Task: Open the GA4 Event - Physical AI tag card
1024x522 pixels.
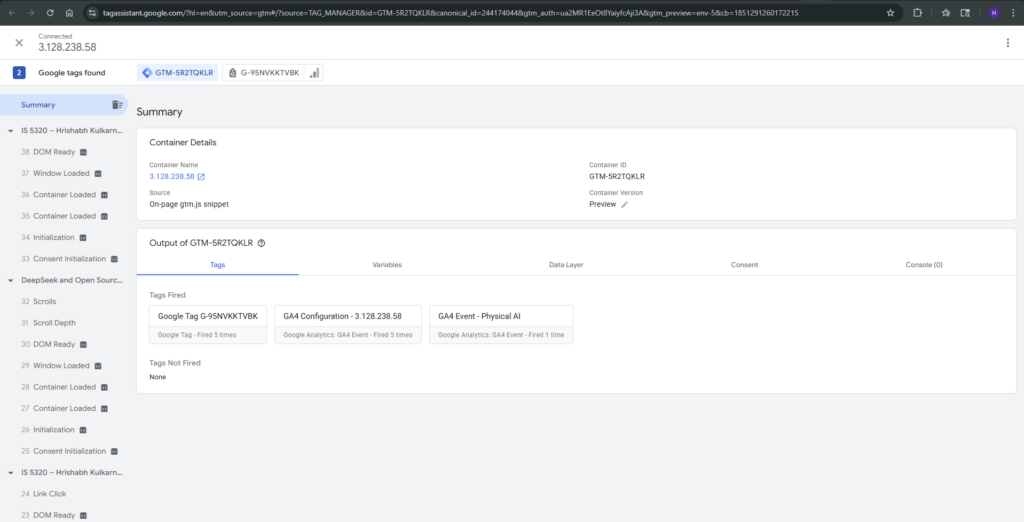Action: coord(501,325)
